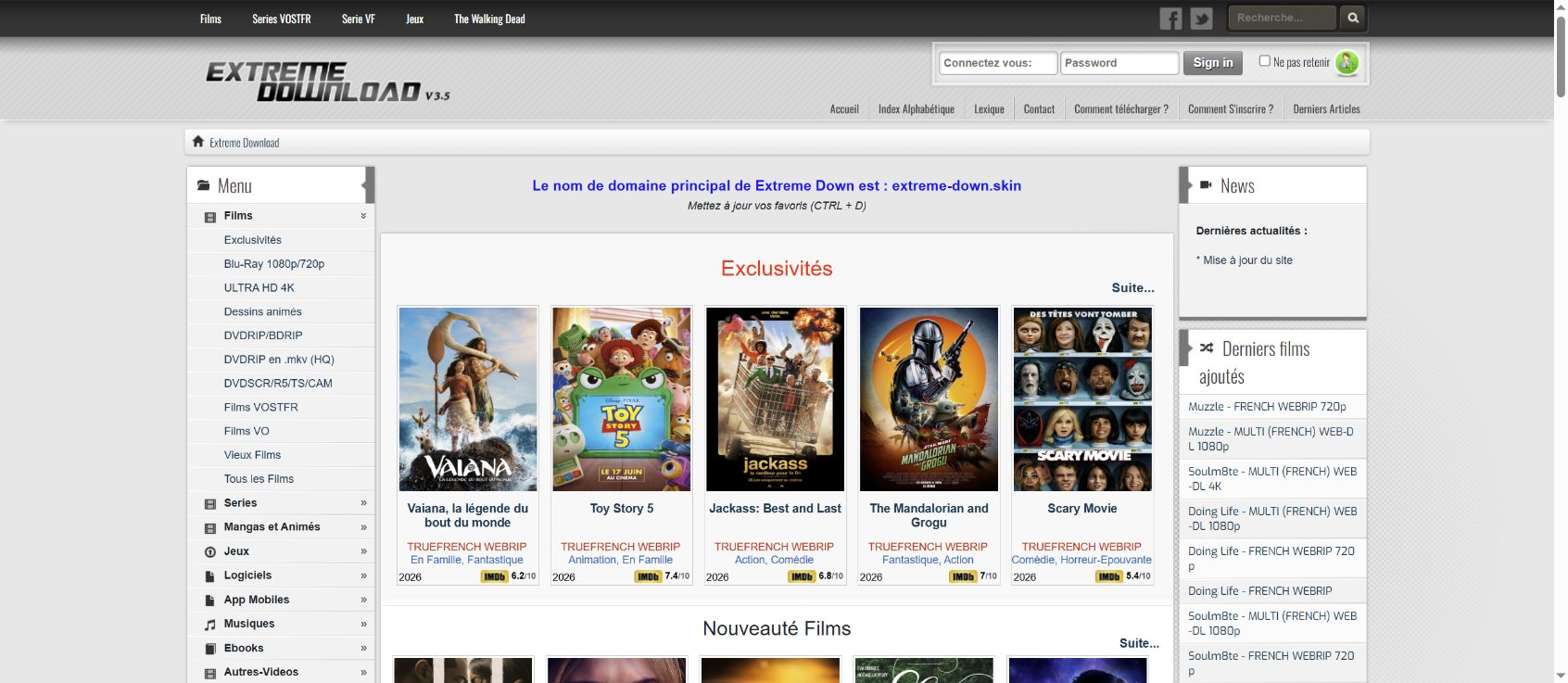The height and width of the screenshot is (683, 1568).
Task: Tick the Ne pas retenir checkbox
Action: pos(1264,61)
